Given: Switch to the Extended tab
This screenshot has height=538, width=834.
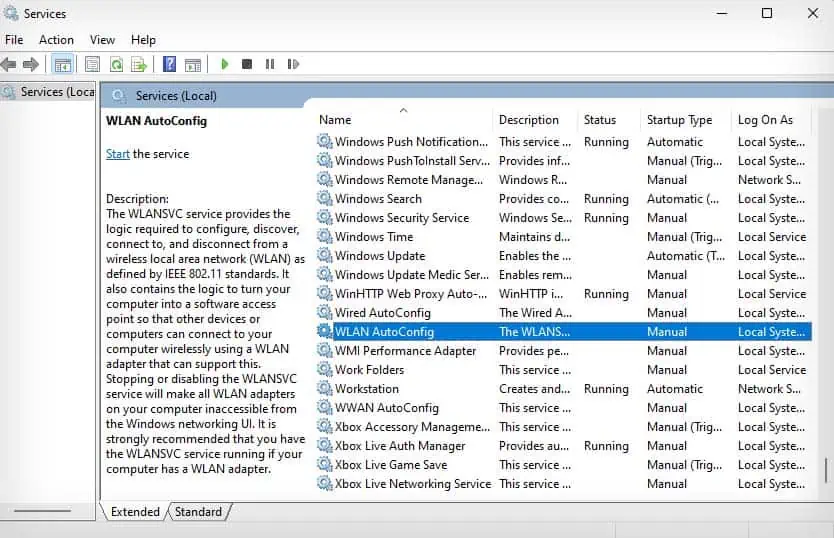Looking at the screenshot, I should point(135,511).
